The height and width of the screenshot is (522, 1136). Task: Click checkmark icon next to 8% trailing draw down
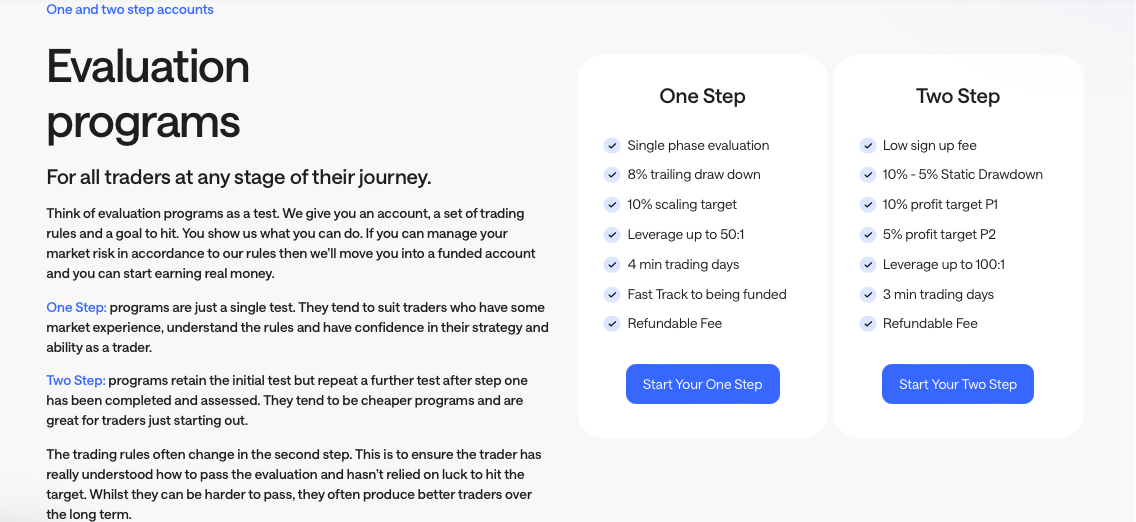[612, 174]
